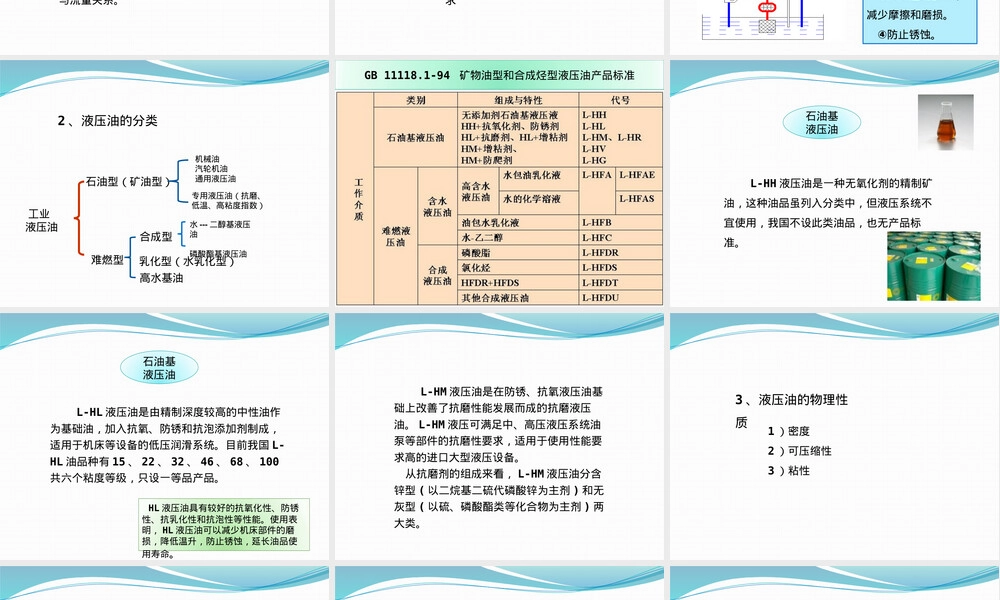Click the GB 11118.1-94 standard heading

(x=499, y=75)
